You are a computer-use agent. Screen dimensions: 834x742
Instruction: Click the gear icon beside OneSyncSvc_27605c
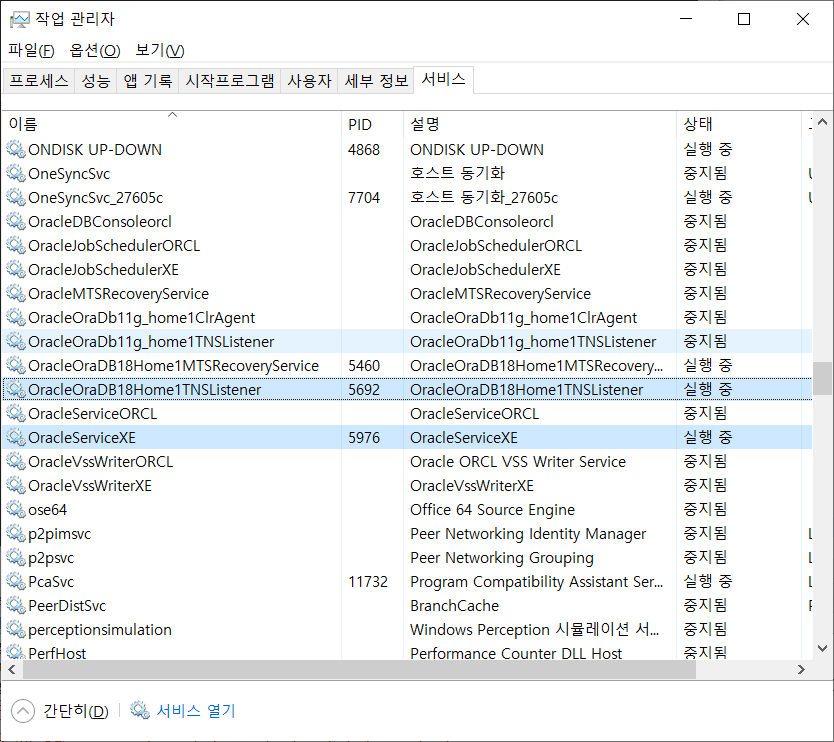16,197
